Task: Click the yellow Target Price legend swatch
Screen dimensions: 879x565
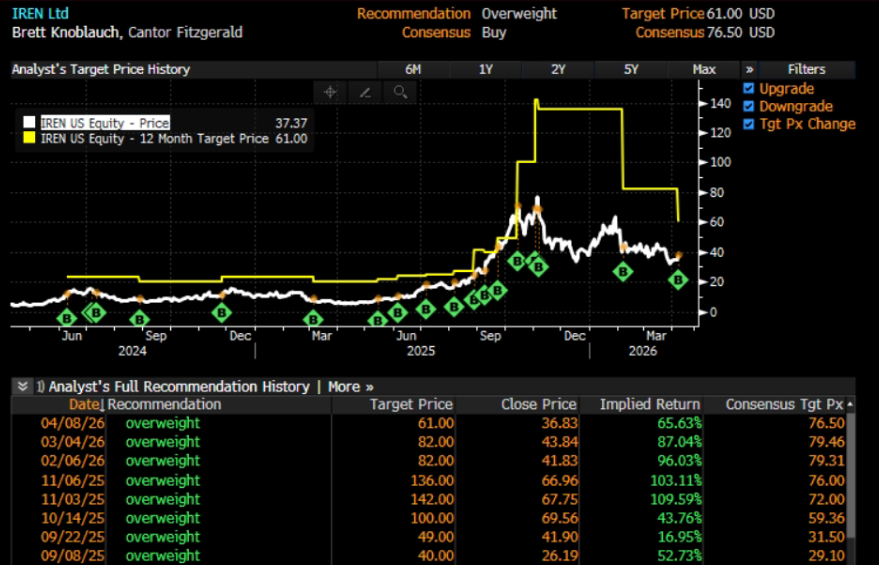Action: [29, 138]
